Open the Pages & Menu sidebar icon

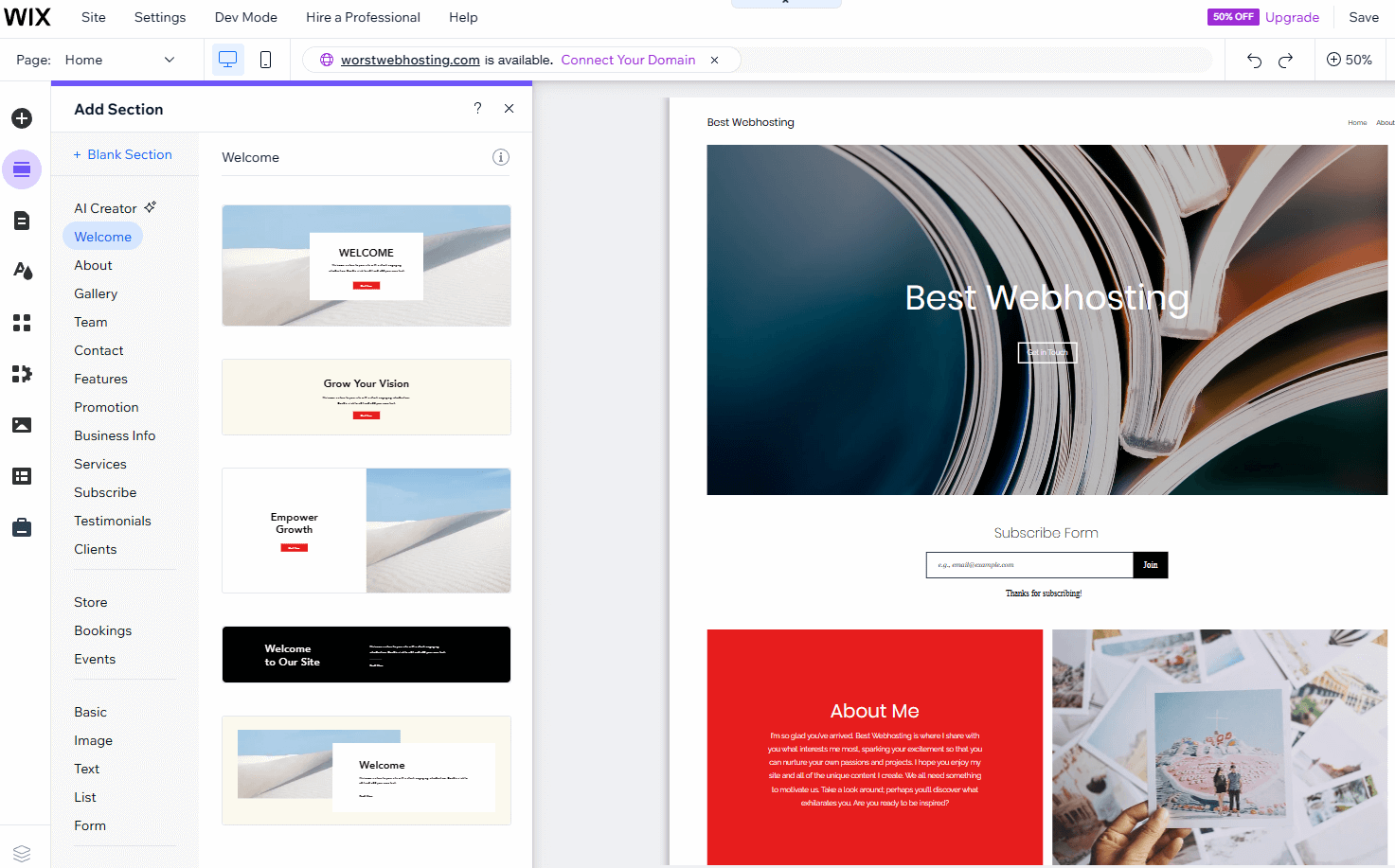point(22,221)
